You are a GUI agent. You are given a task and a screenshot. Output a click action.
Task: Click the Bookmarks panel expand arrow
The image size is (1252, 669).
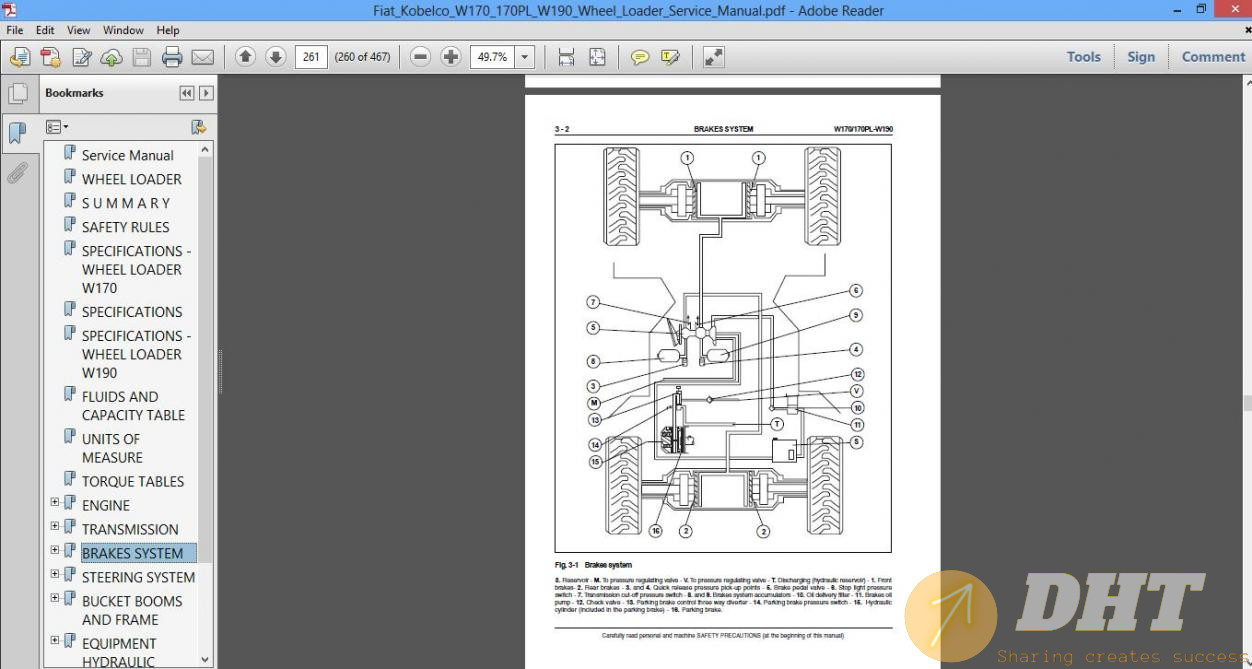click(x=206, y=93)
